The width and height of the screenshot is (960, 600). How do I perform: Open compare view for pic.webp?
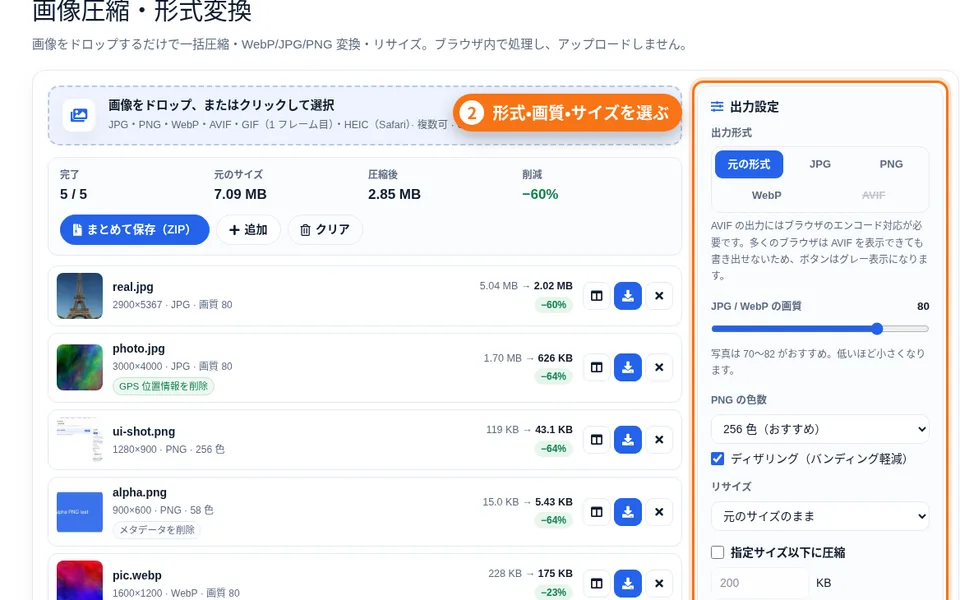click(x=596, y=583)
